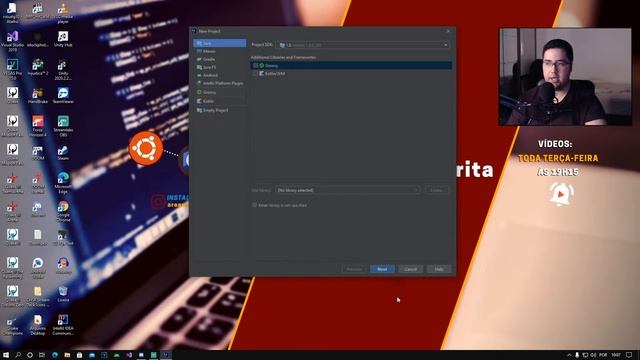Open Microsoft Store from the taskbar

click(79, 355)
